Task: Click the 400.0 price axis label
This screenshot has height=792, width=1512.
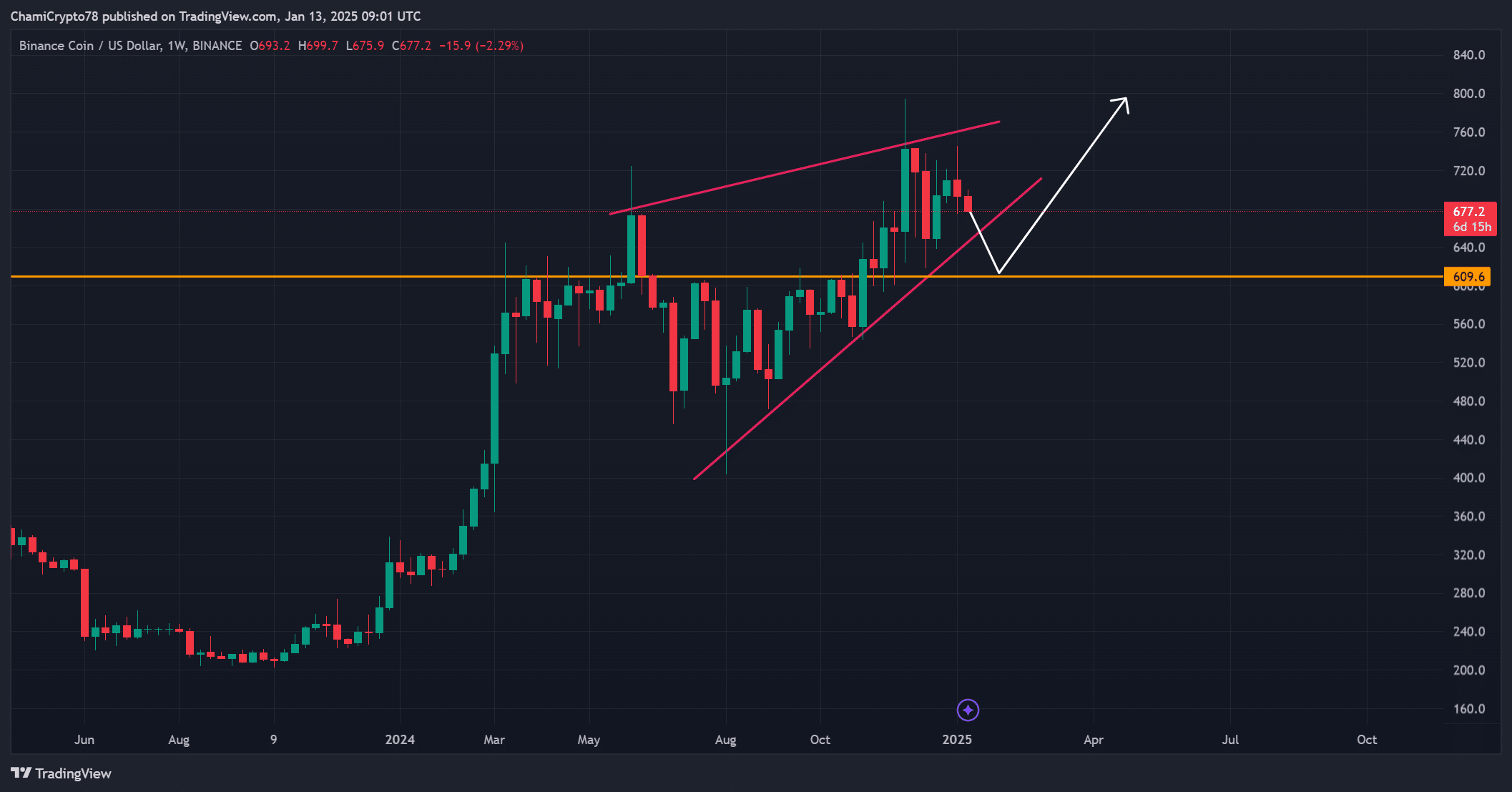Action: click(1469, 478)
